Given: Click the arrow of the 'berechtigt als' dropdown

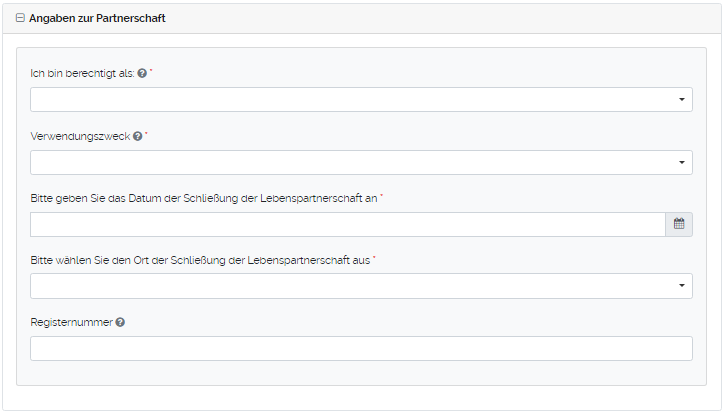Looking at the screenshot, I should click(681, 100).
